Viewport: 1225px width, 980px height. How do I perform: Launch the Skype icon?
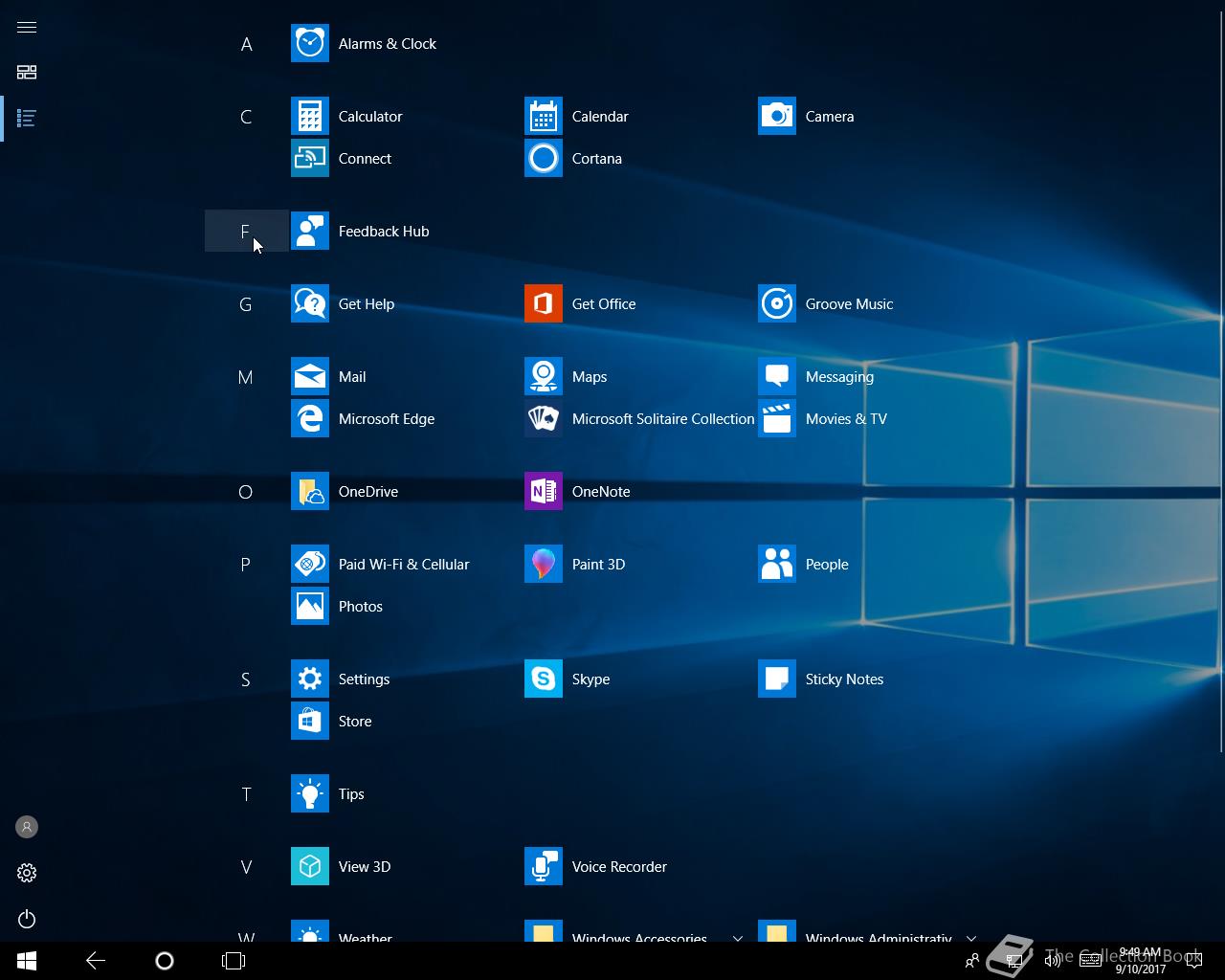point(544,679)
